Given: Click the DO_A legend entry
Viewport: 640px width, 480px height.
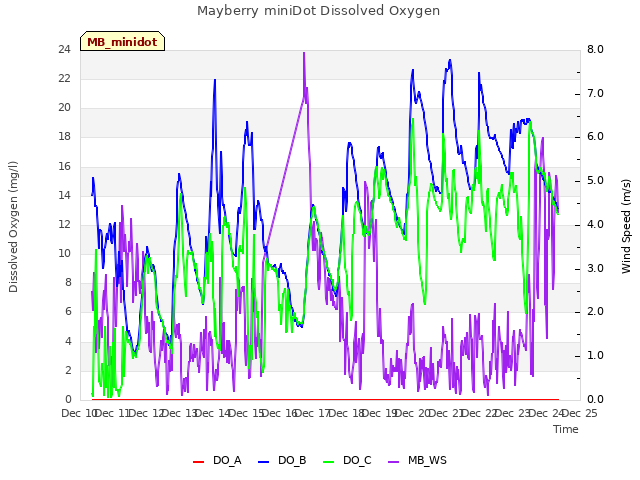Looking at the screenshot, I should coord(217,461).
